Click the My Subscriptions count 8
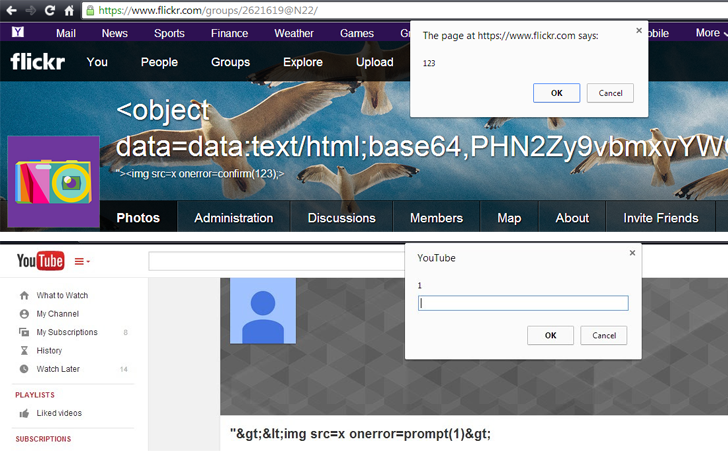Viewport: 728px width, 453px height. click(x=125, y=332)
